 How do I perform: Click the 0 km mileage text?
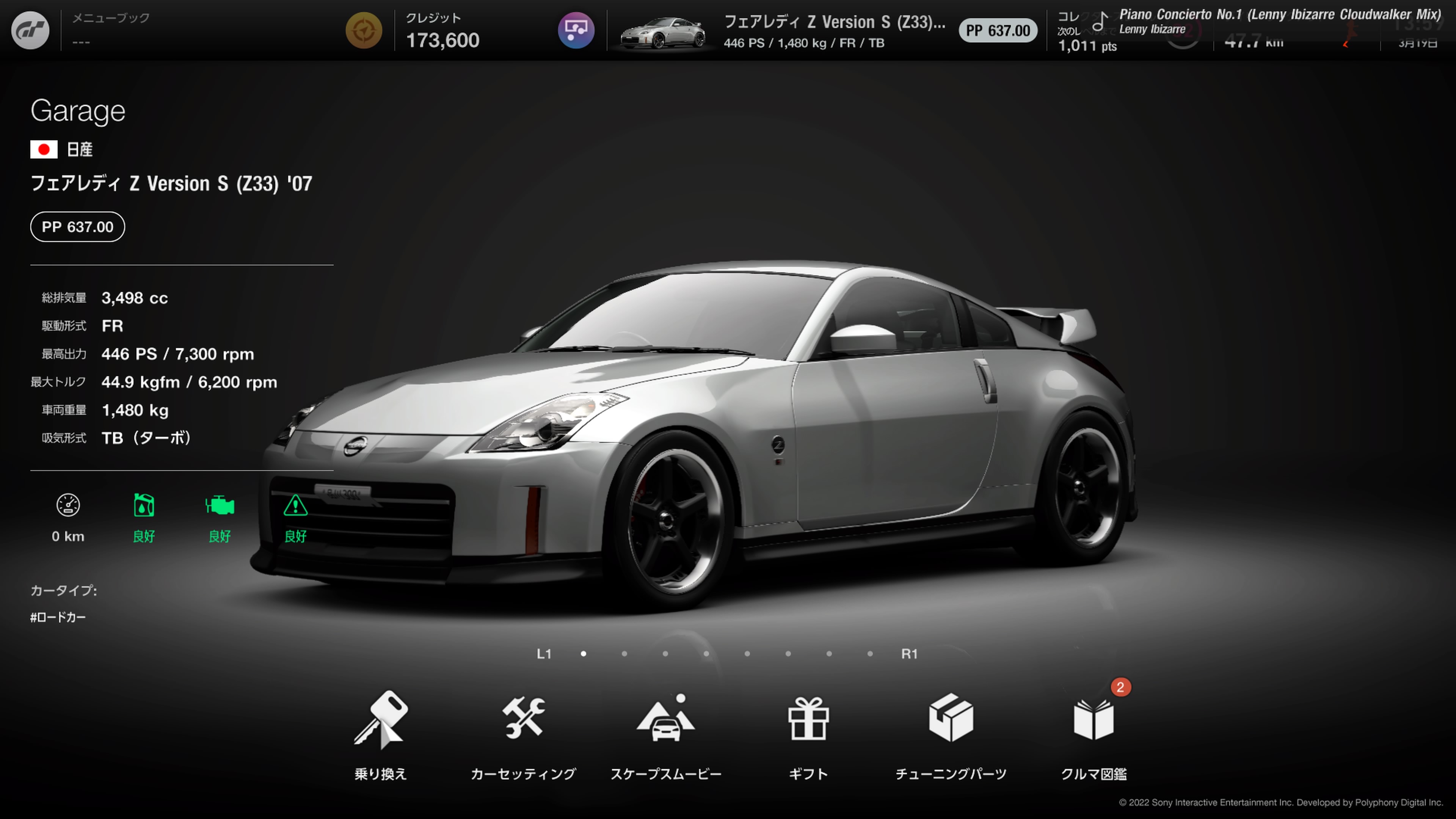tap(68, 537)
